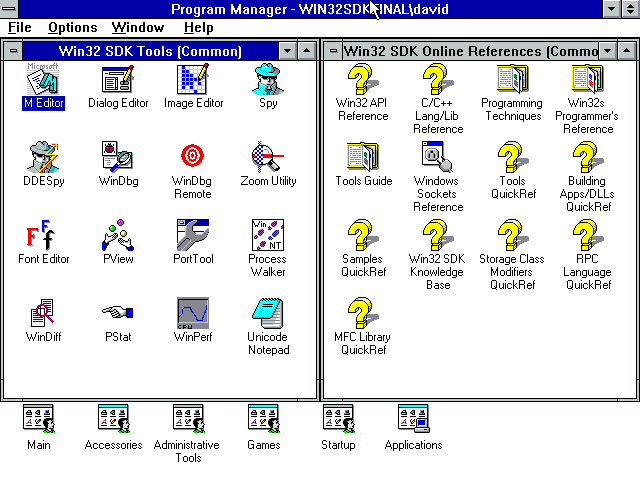
Task: Select the Accessories program group icon
Action: 114,419
